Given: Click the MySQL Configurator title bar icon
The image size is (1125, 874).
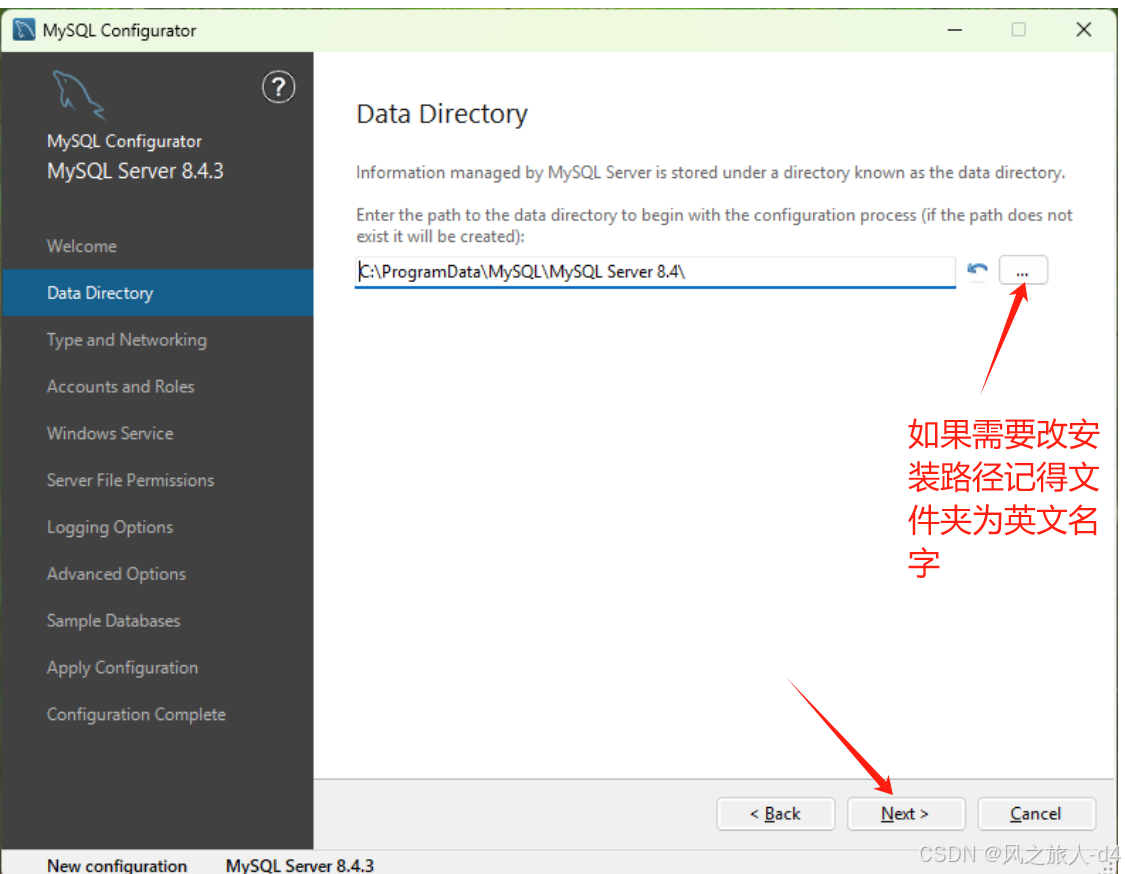Looking at the screenshot, I should click(24, 30).
